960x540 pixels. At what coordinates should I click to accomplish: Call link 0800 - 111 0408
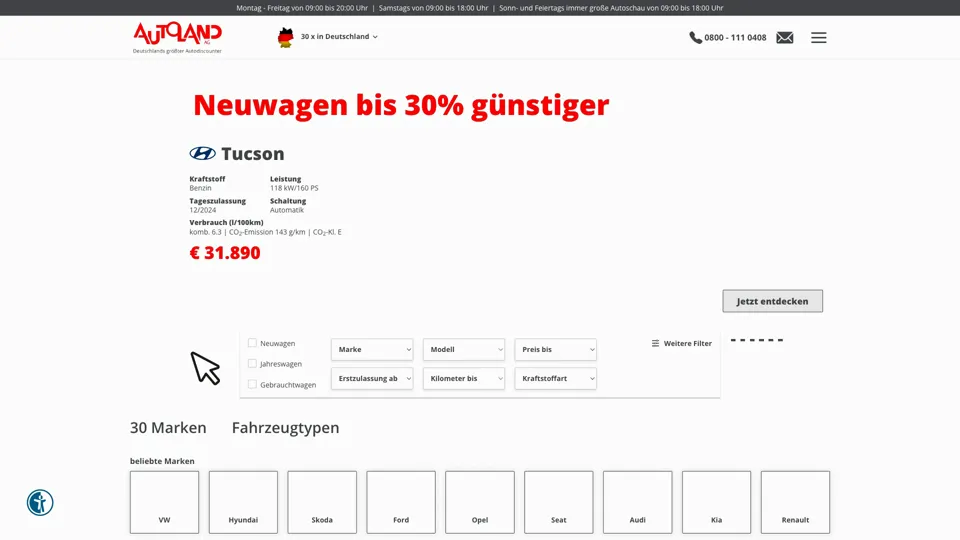735,37
